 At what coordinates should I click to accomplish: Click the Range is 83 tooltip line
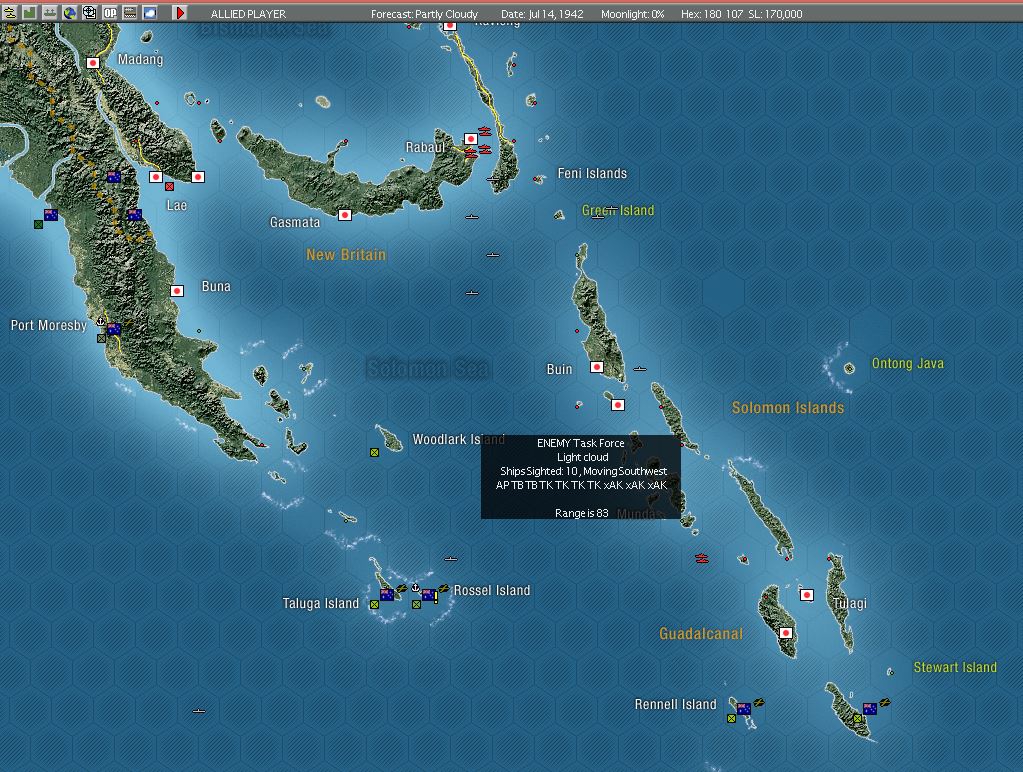[x=581, y=513]
